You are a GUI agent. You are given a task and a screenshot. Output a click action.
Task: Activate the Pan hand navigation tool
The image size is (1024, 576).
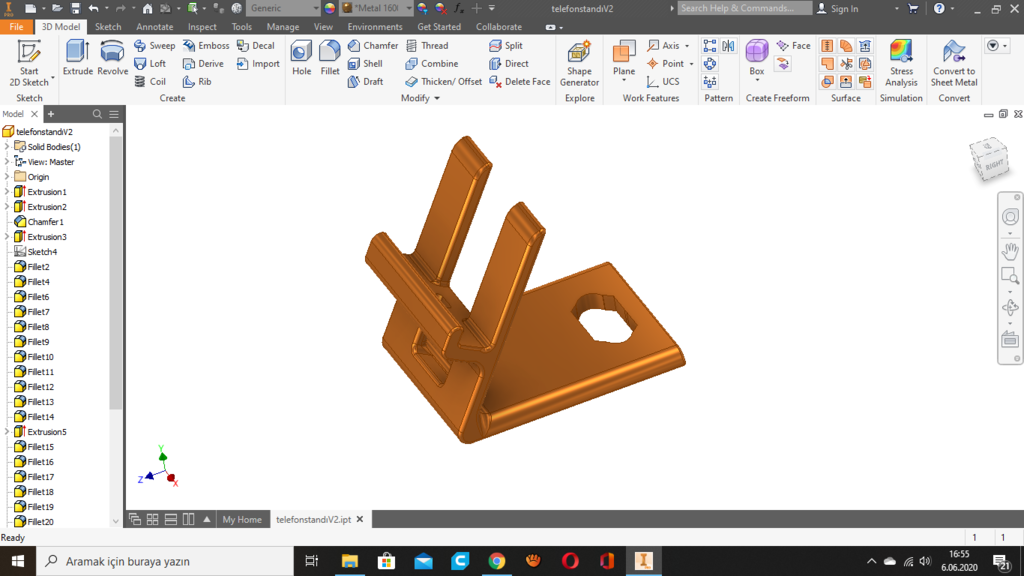pos(1010,250)
